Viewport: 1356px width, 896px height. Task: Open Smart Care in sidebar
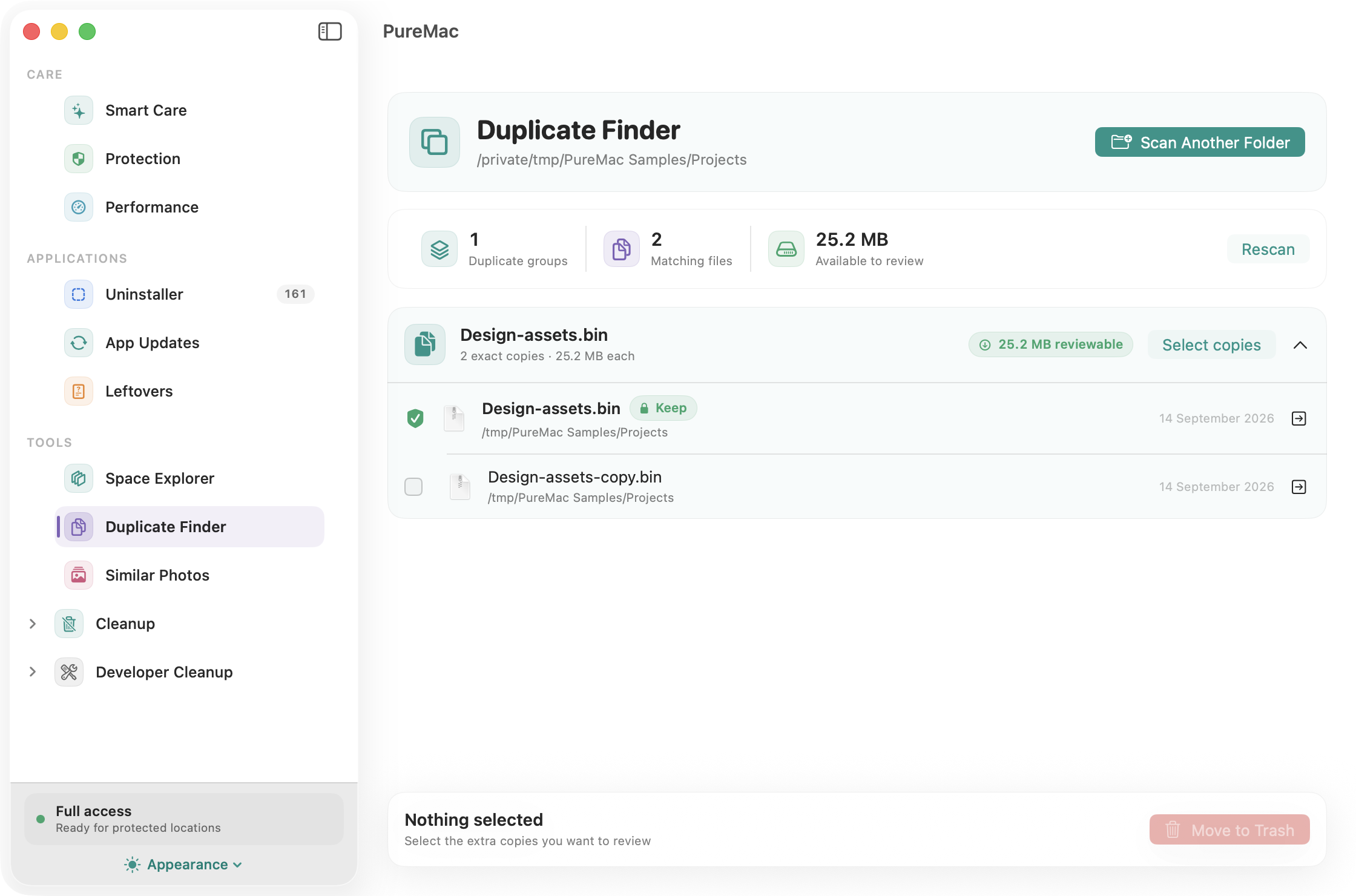coord(189,110)
